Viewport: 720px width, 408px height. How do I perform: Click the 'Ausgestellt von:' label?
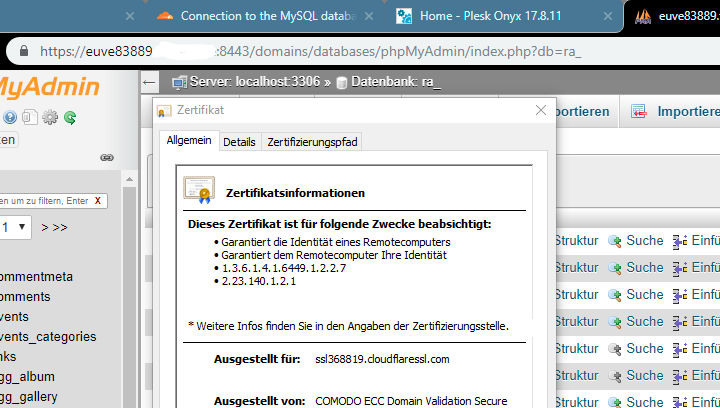[x=259, y=401]
